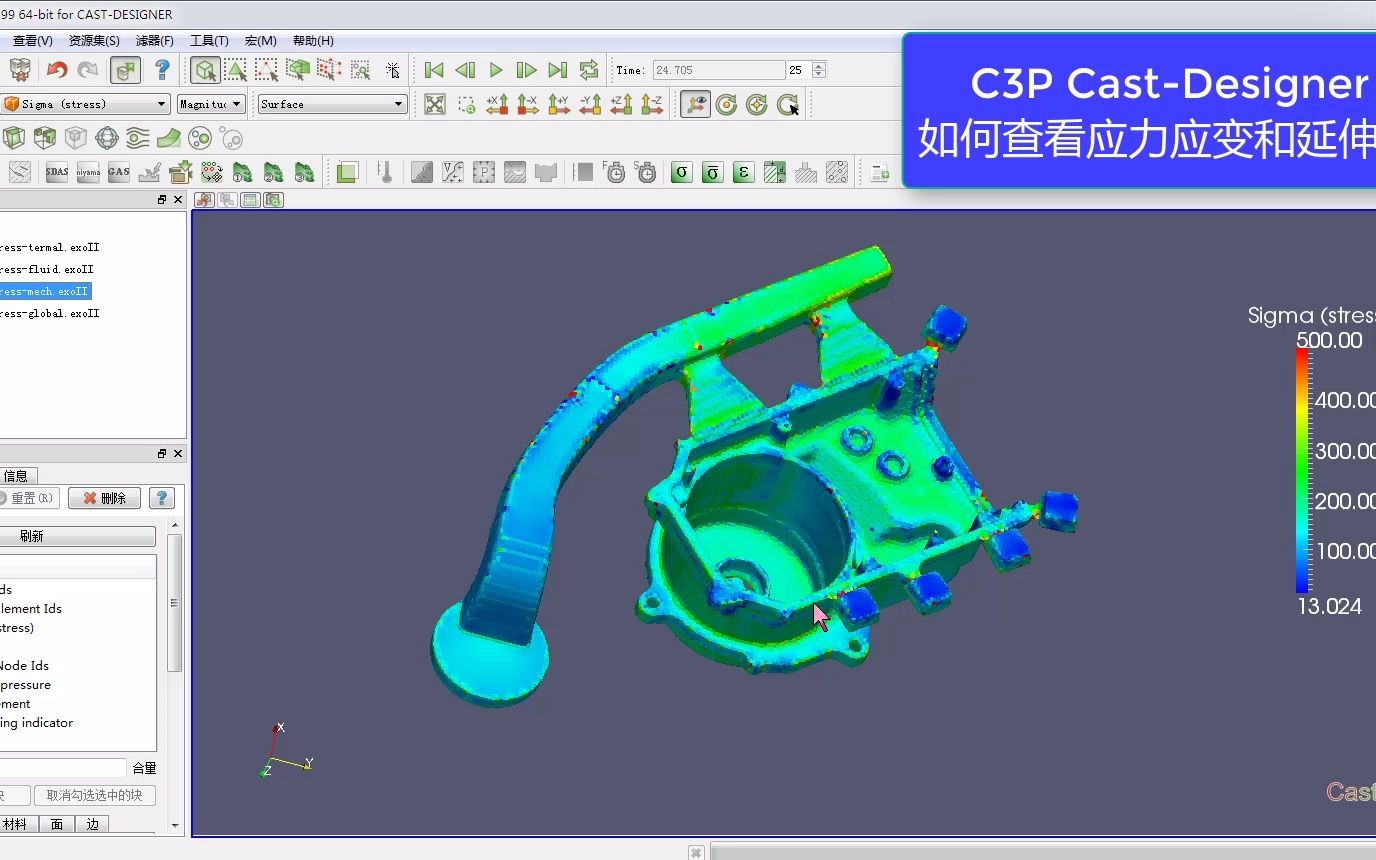
Task: Click the 重置(R) reset button
Action: 29,498
